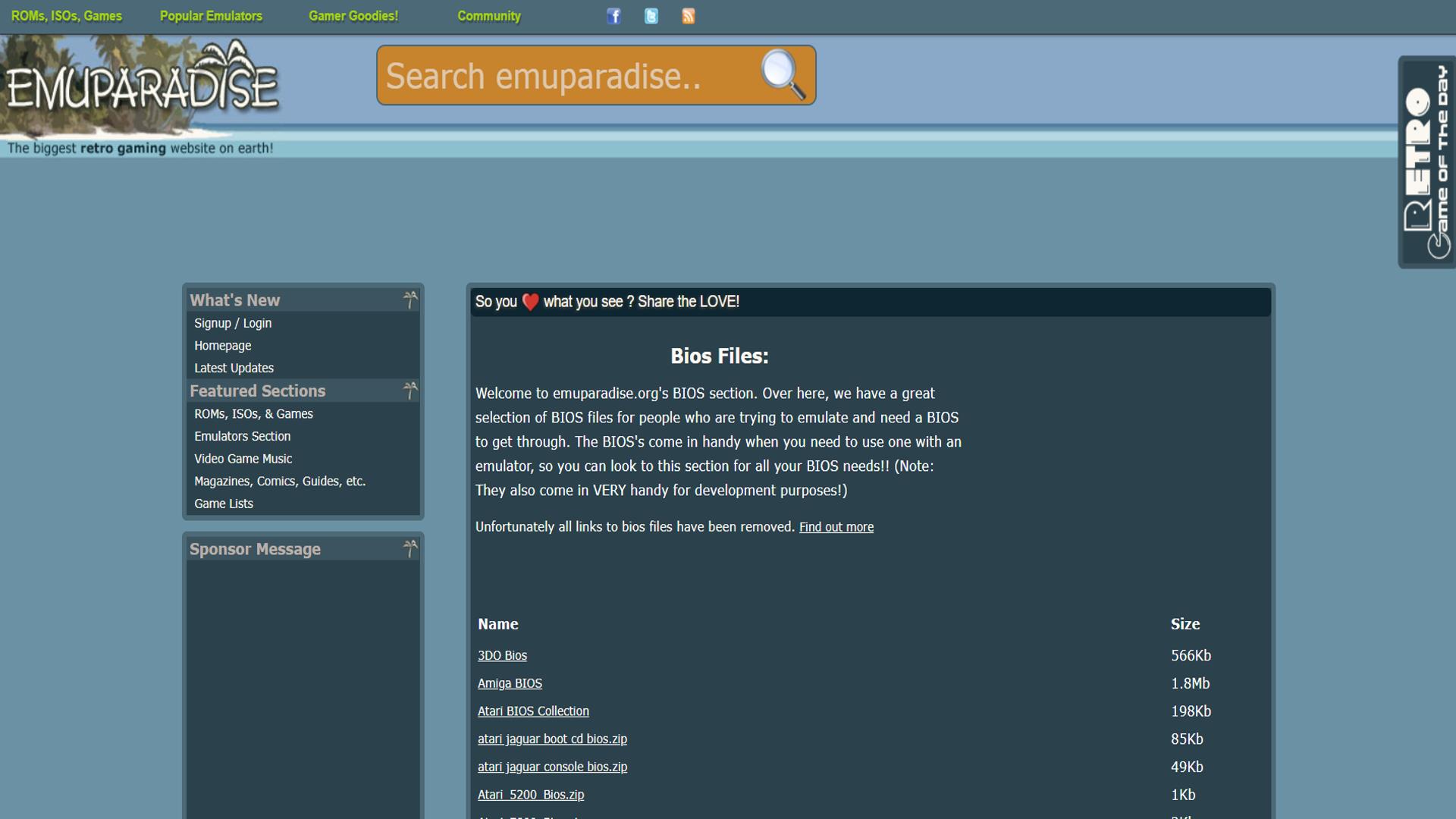Screen dimensions: 1456x819
Task: Open the Facebook page icon
Action: coord(613,16)
